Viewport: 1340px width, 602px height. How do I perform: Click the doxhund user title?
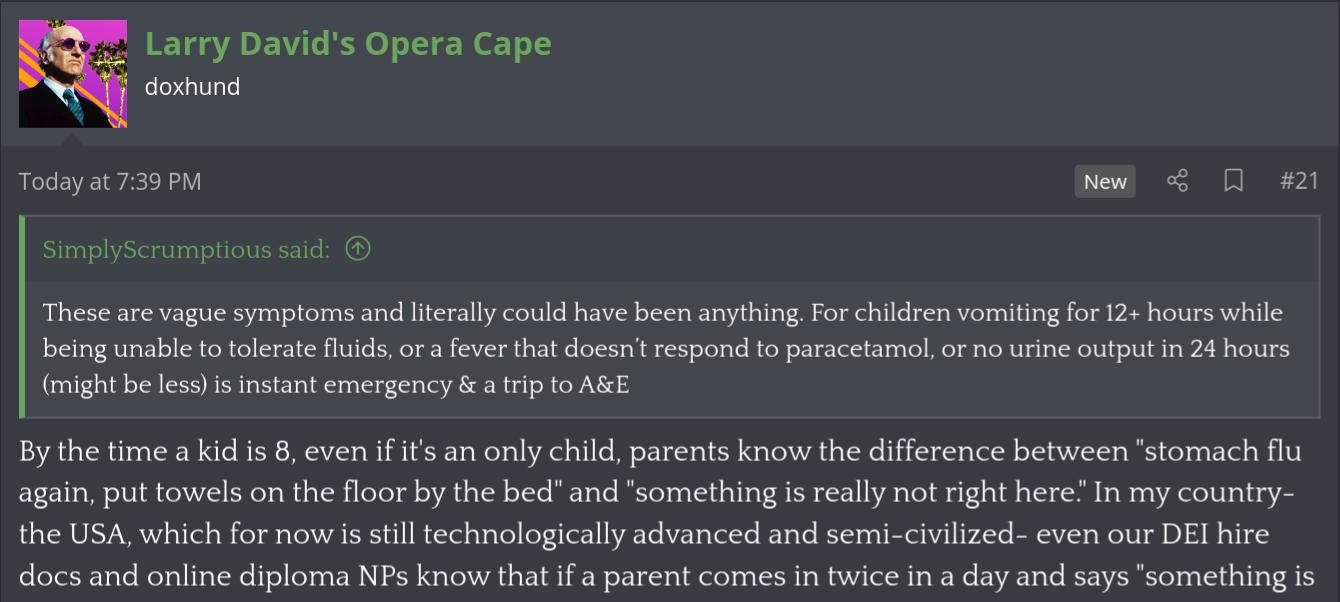point(192,87)
